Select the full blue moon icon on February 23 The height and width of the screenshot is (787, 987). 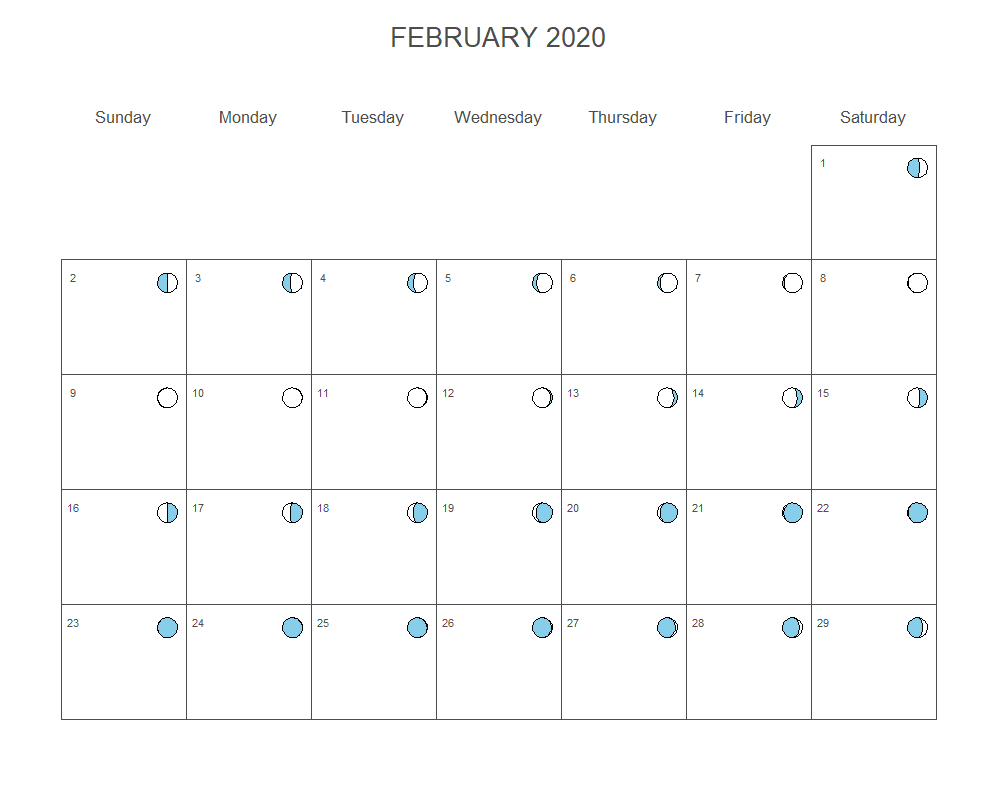coord(167,627)
